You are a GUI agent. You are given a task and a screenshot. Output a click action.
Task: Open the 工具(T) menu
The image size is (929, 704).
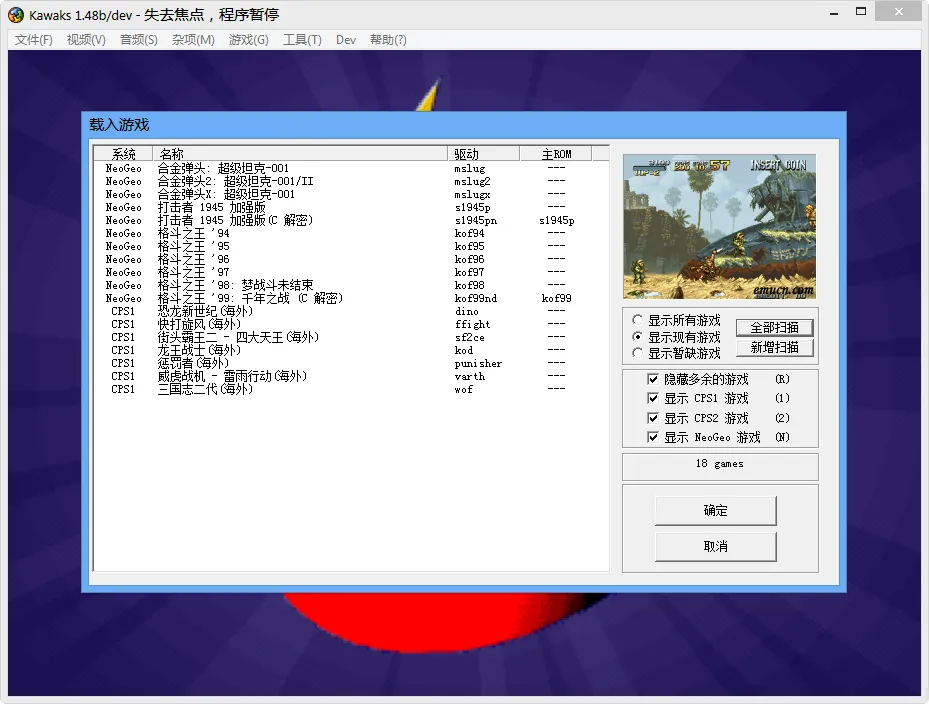pyautogui.click(x=302, y=40)
